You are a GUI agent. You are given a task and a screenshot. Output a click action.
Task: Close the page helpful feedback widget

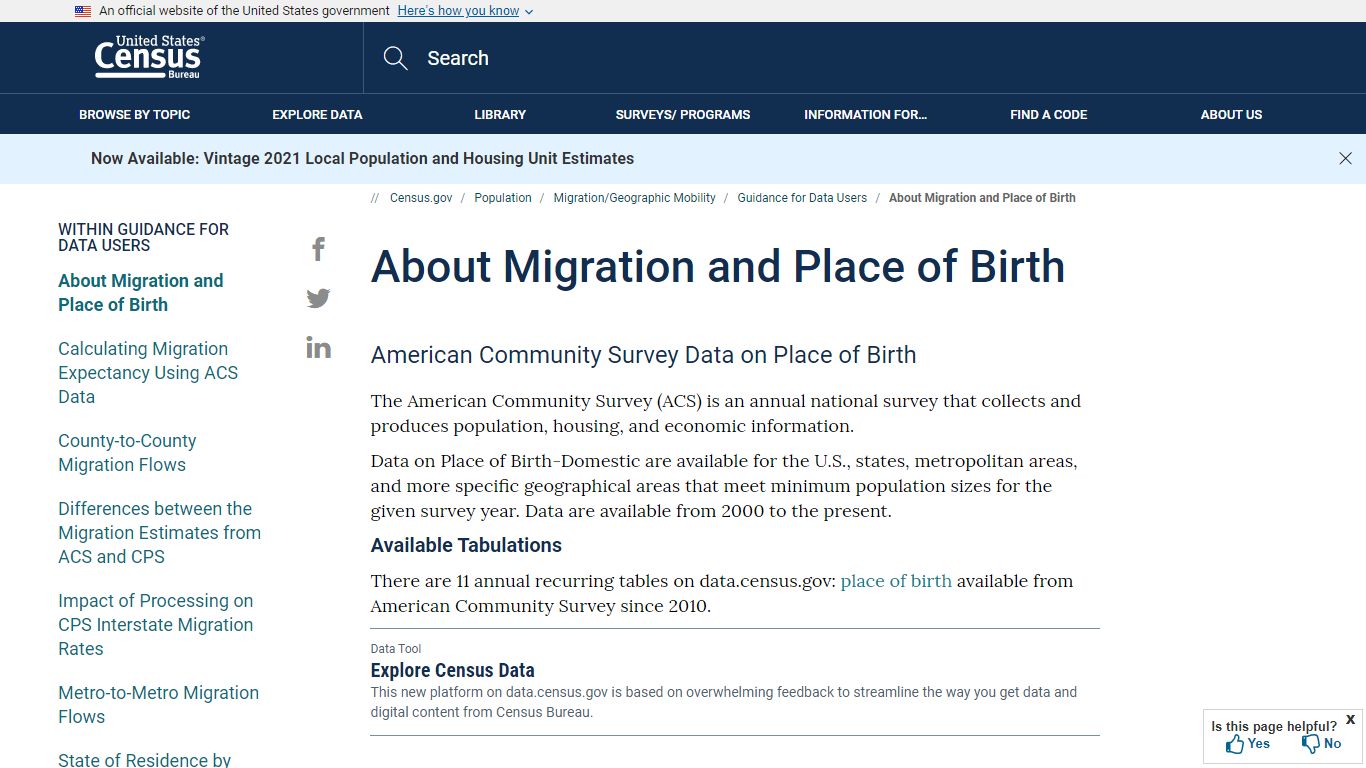[1350, 720]
